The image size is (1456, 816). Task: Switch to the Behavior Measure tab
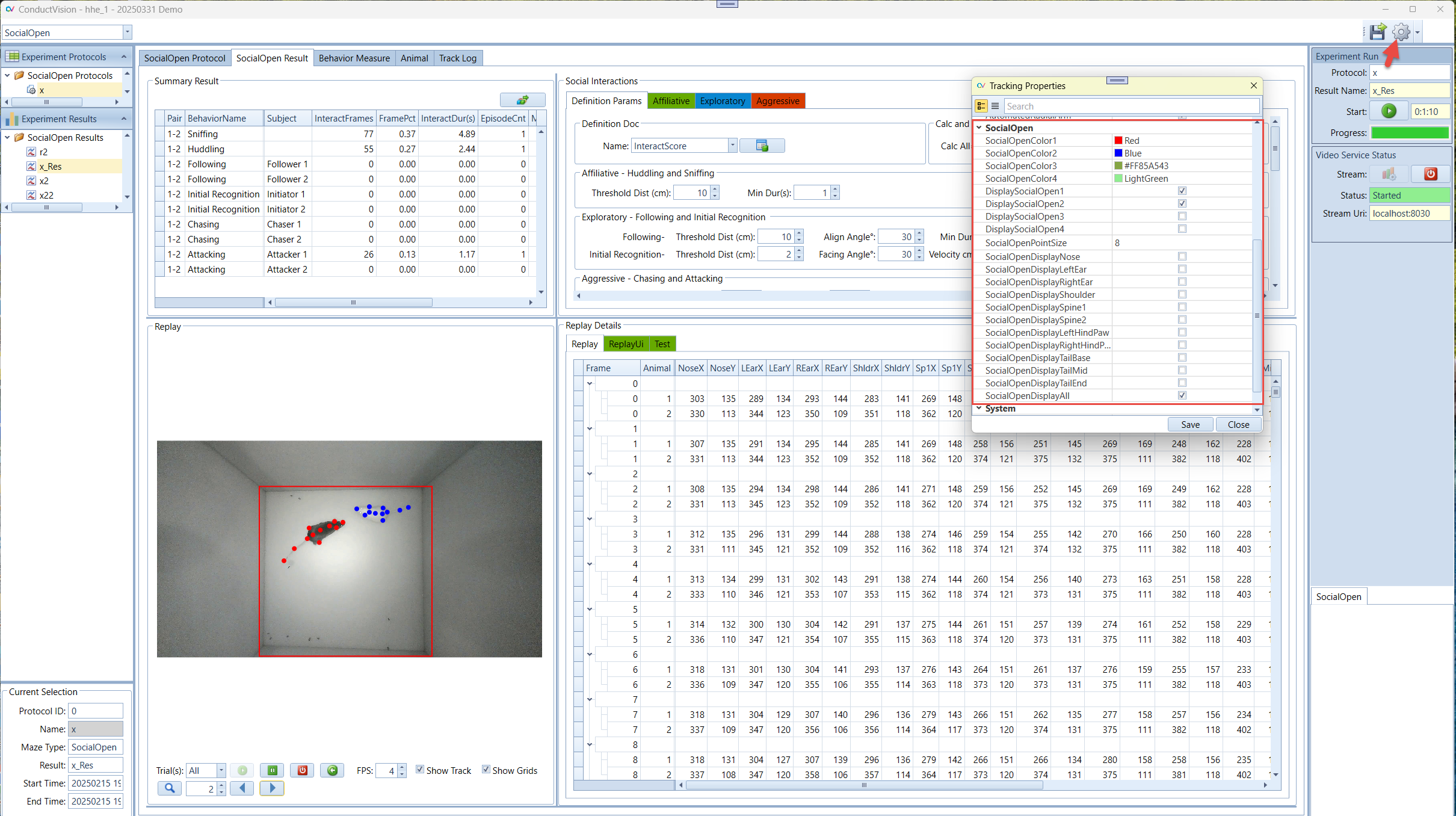[354, 58]
